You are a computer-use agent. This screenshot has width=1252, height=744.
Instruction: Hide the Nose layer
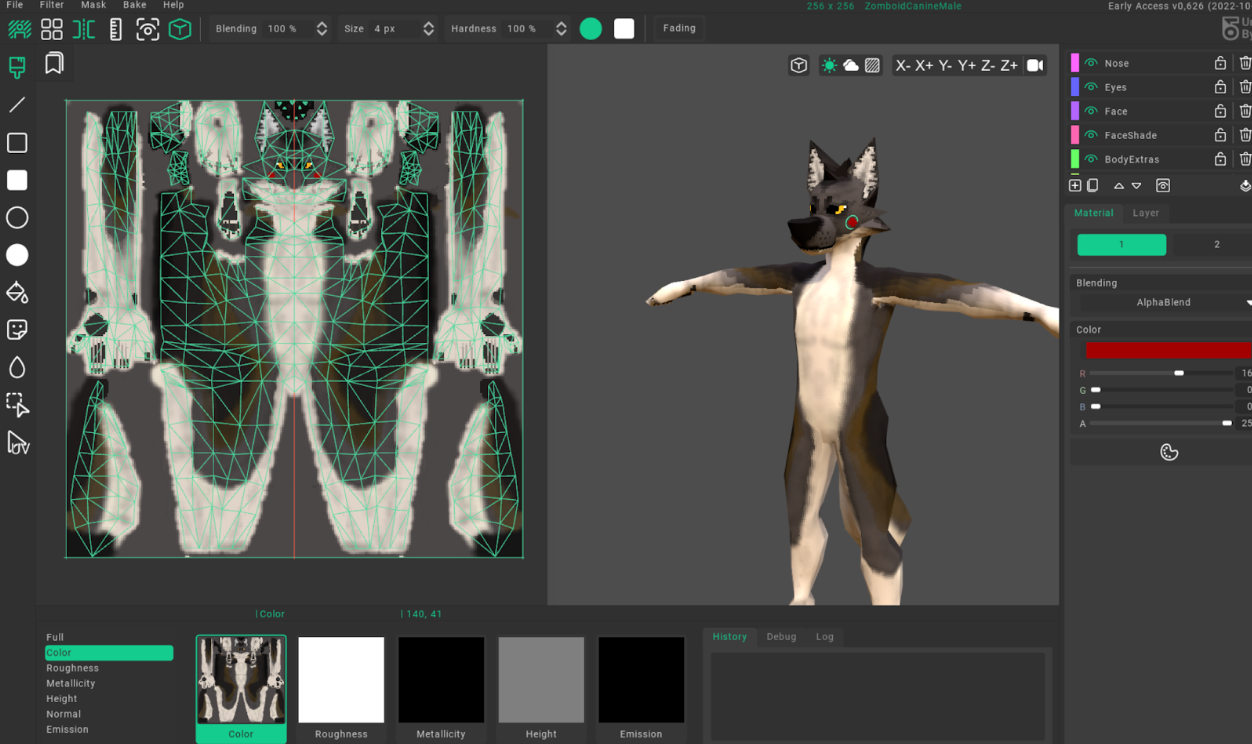click(x=1091, y=63)
